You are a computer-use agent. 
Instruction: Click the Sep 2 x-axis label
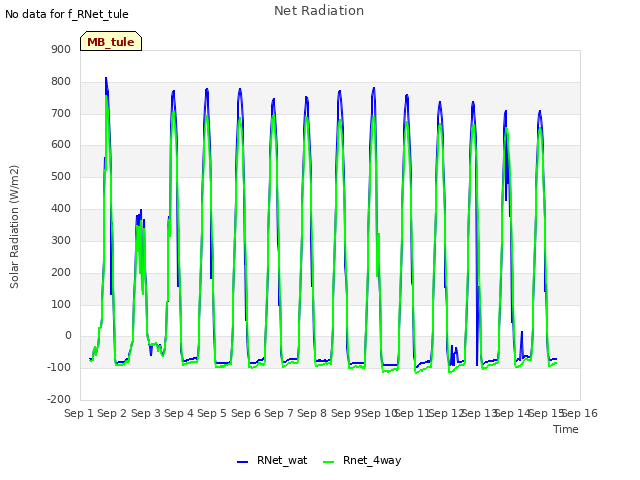[112, 413]
